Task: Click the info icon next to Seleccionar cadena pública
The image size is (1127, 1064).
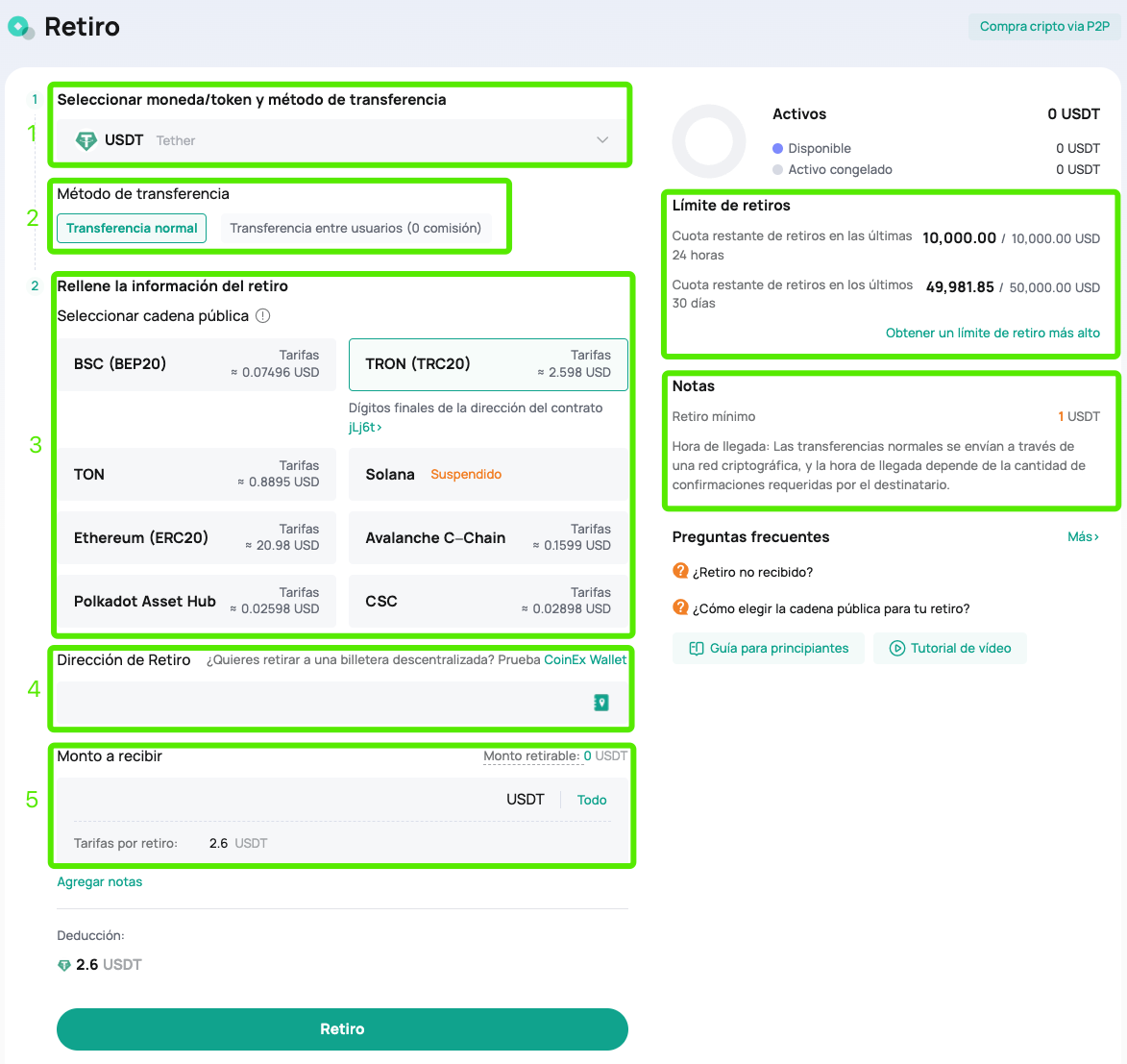Action: [263, 315]
